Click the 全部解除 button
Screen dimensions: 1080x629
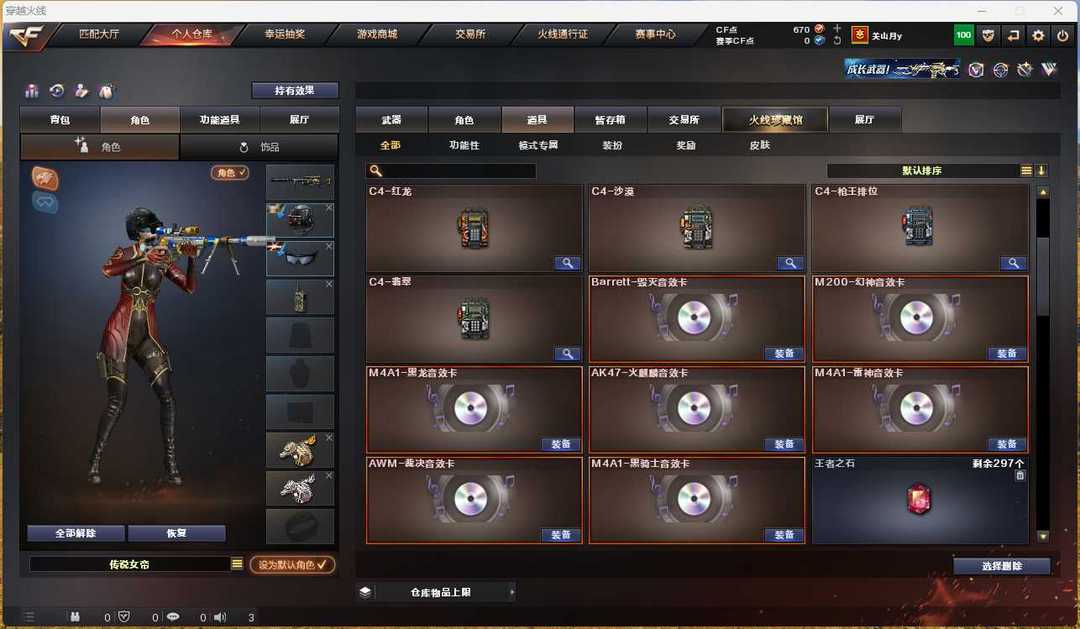coord(76,533)
